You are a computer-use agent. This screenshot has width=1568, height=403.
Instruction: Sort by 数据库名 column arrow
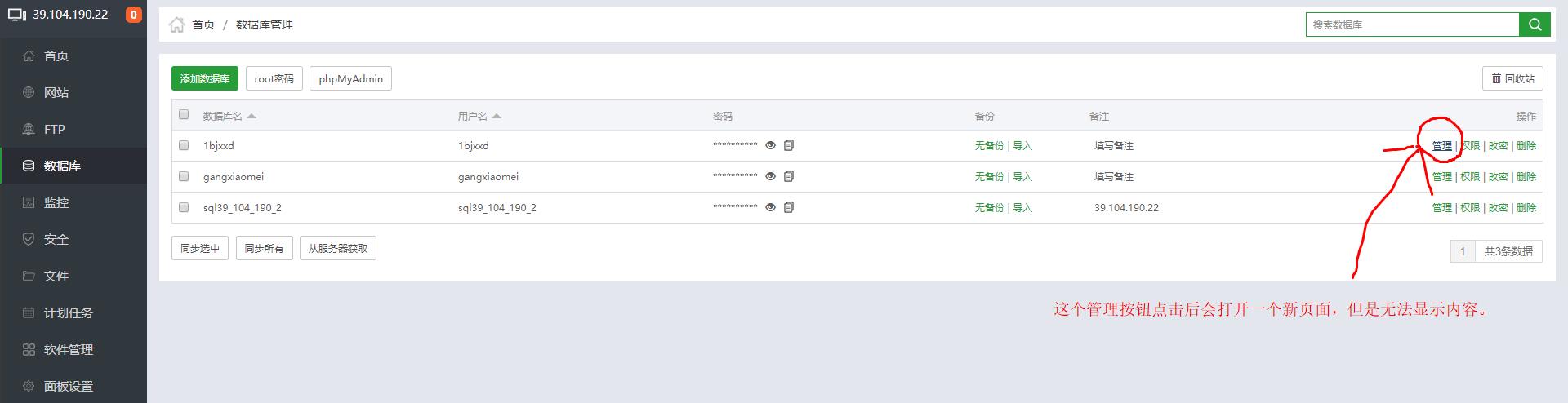(252, 116)
